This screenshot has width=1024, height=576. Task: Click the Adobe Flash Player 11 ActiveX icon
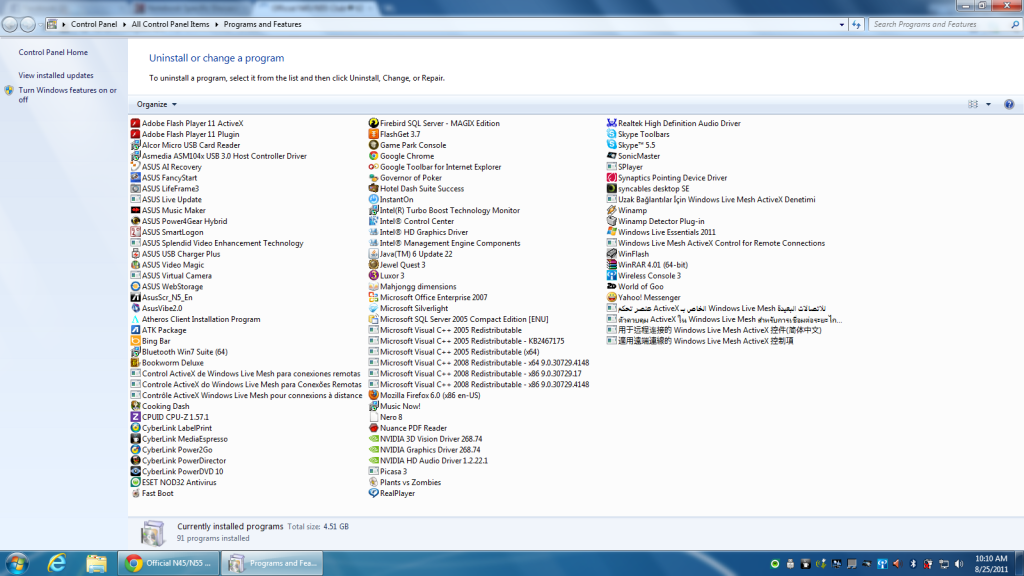point(135,123)
